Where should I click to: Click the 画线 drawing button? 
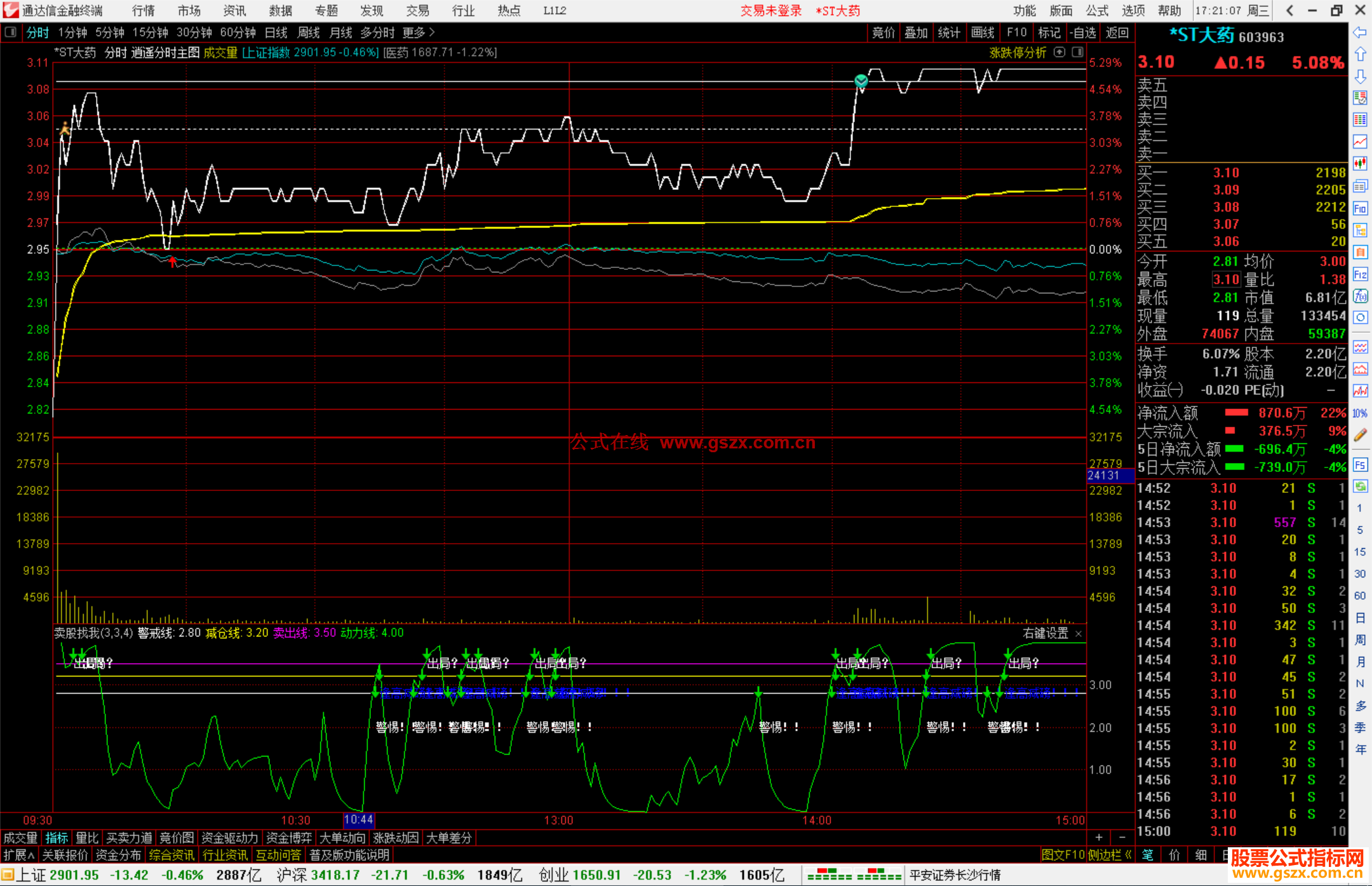pyautogui.click(x=982, y=32)
